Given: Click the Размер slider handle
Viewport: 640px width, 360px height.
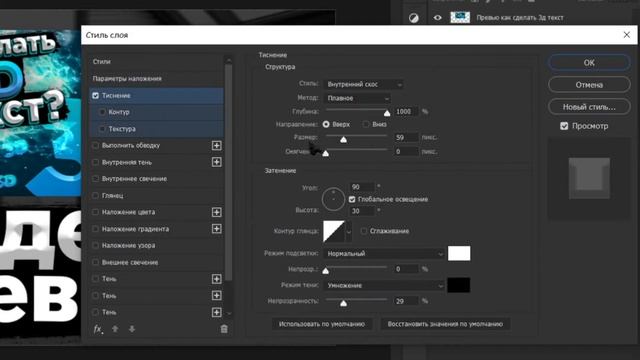Looking at the screenshot, I should (344, 140).
